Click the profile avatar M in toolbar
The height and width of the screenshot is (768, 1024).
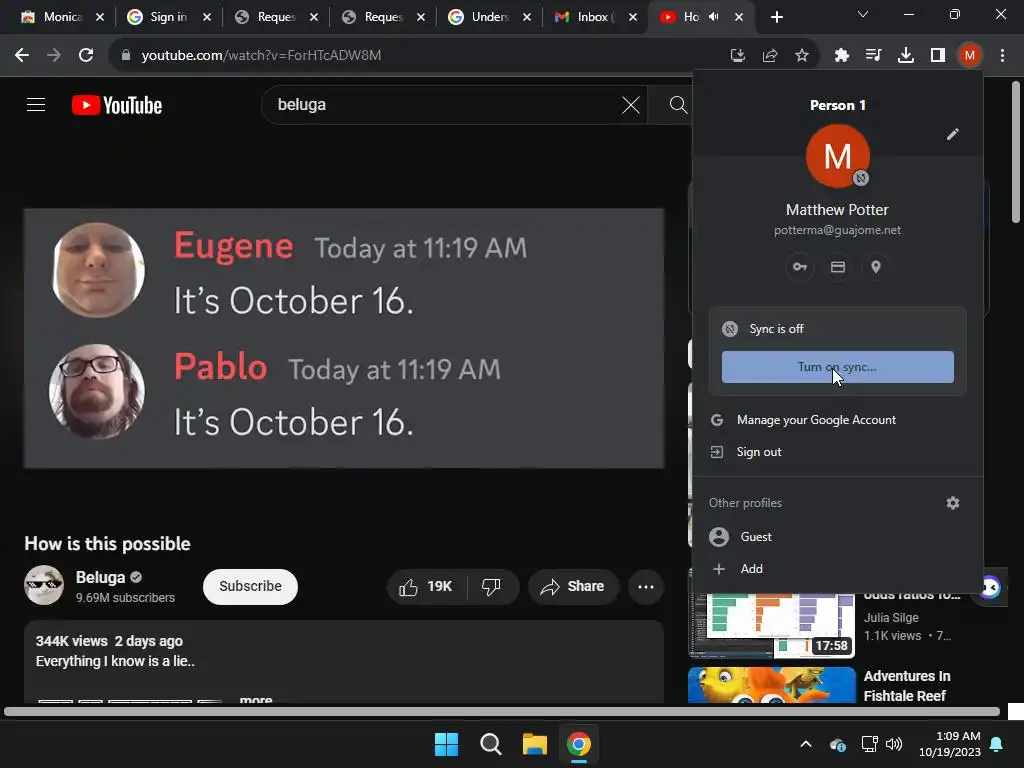(969, 56)
